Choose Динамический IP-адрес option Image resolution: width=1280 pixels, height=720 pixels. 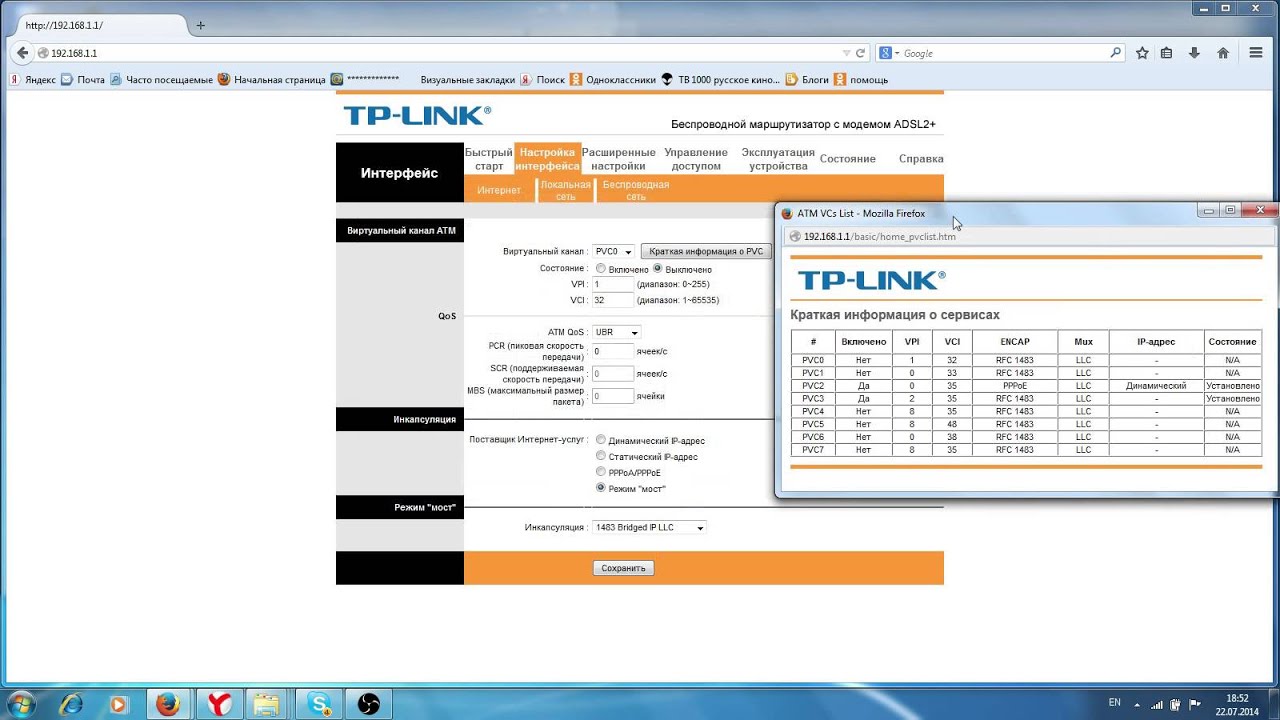(600, 440)
